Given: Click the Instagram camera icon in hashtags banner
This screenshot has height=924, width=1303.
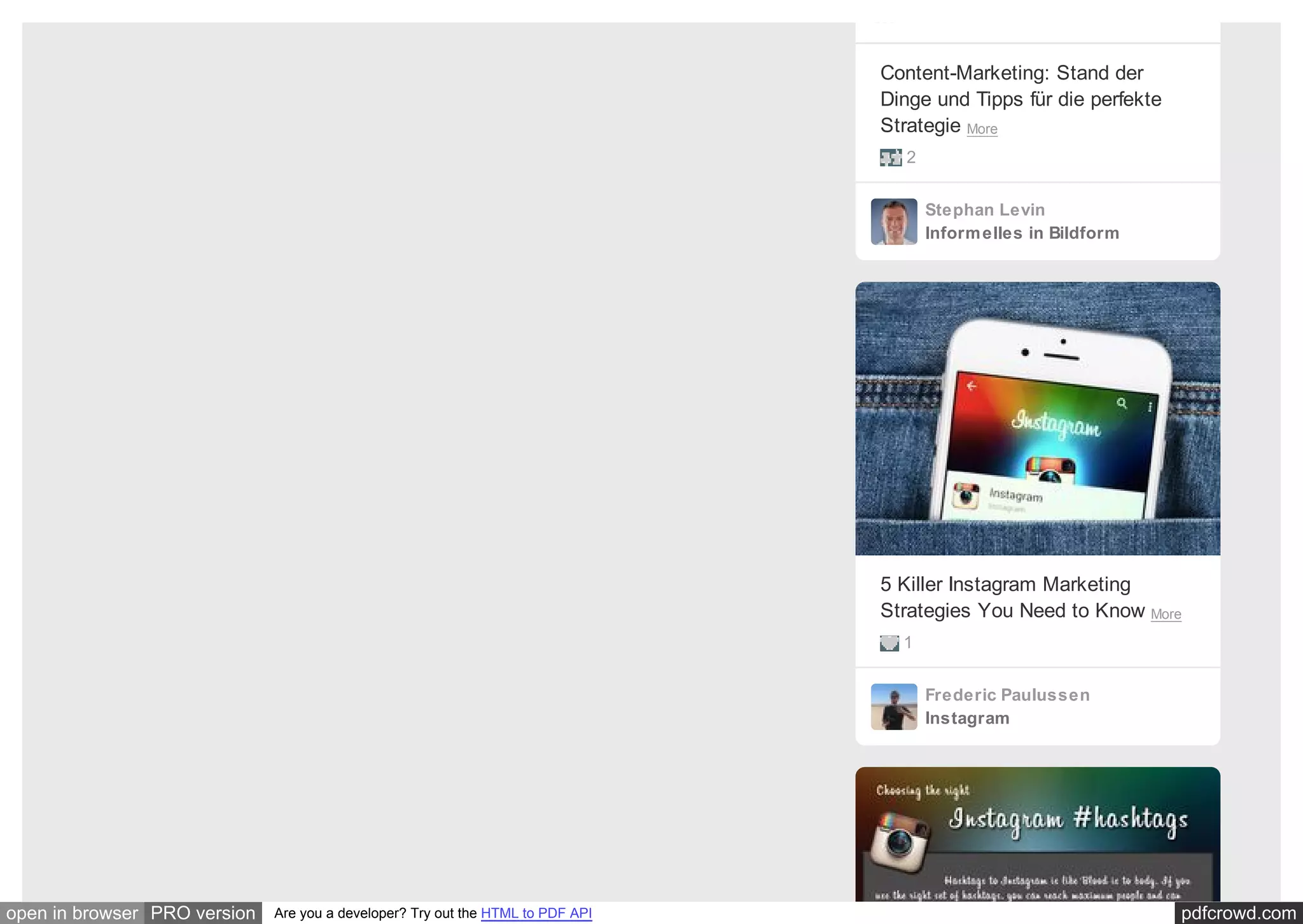Looking at the screenshot, I should 900,843.
